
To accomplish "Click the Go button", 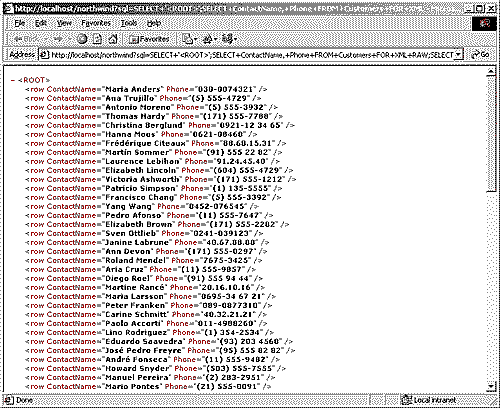I will coord(481,54).
